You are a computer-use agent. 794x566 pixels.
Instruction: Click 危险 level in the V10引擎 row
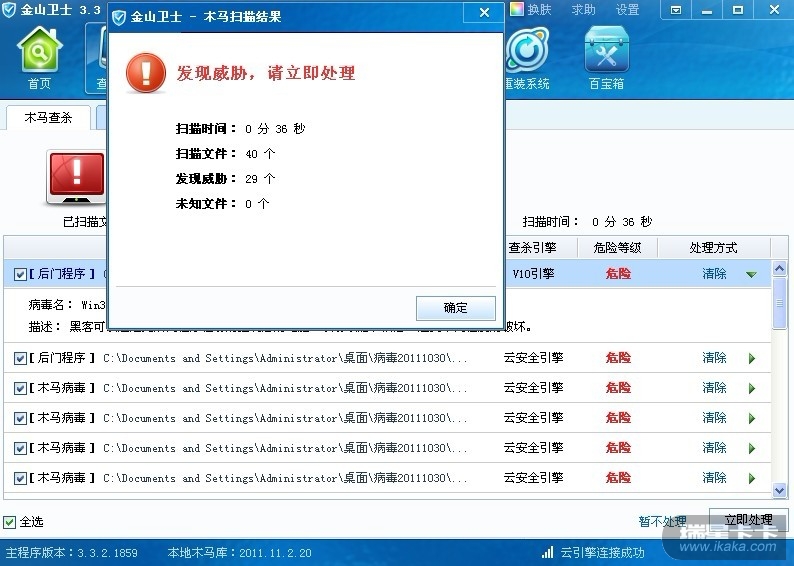618,274
